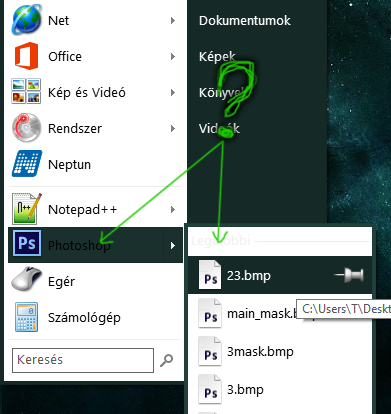
Task: Expand the Notepad++ recent files arrow
Action: [173, 209]
